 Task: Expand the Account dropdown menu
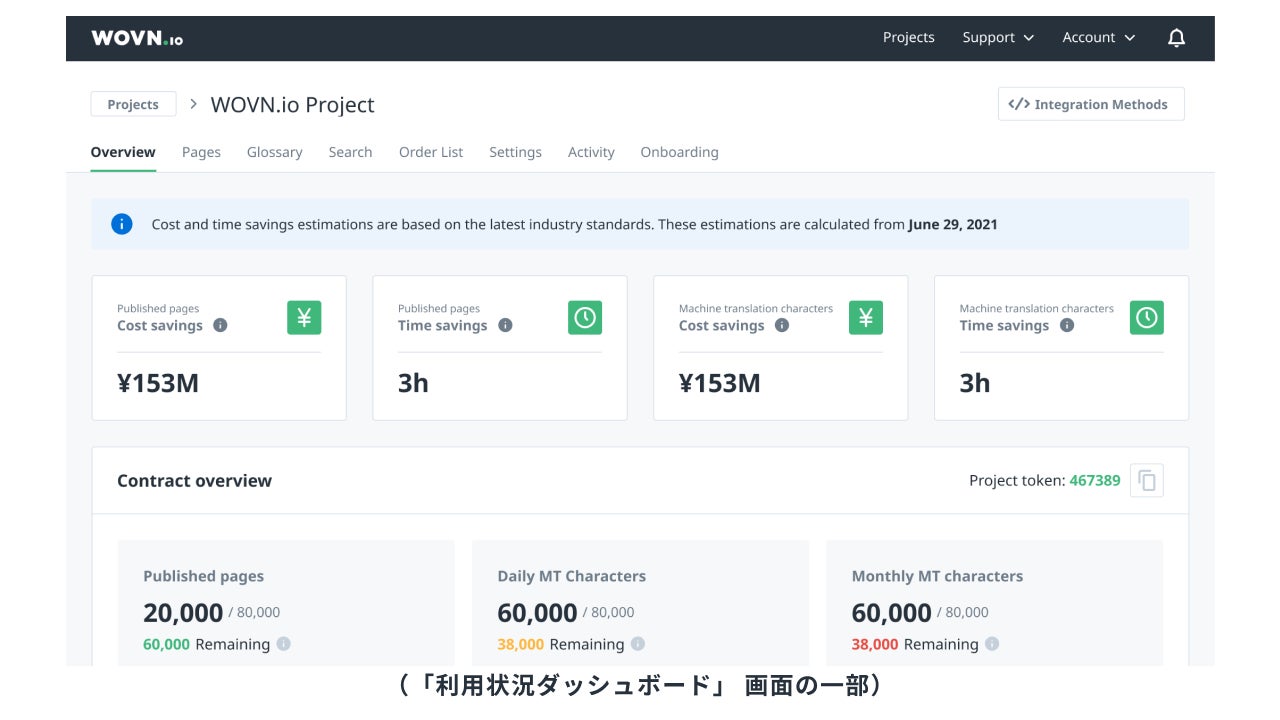[1098, 38]
